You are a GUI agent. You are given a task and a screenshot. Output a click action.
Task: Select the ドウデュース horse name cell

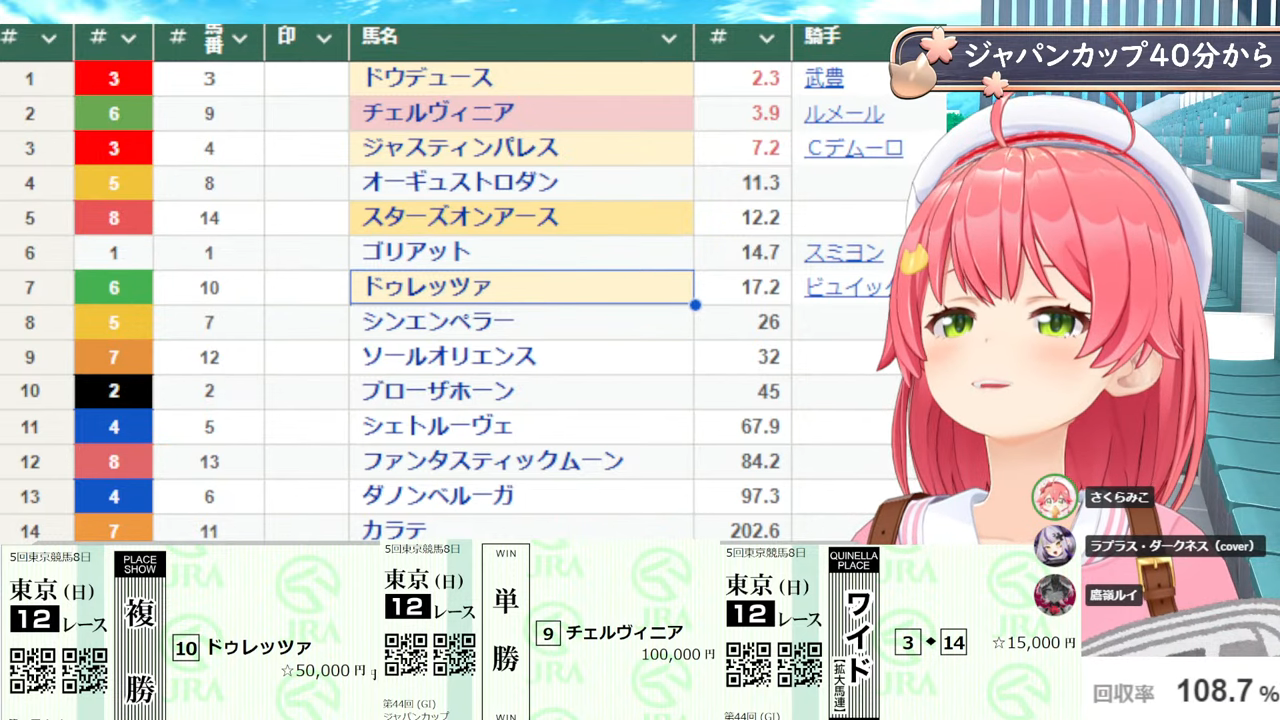(x=521, y=78)
